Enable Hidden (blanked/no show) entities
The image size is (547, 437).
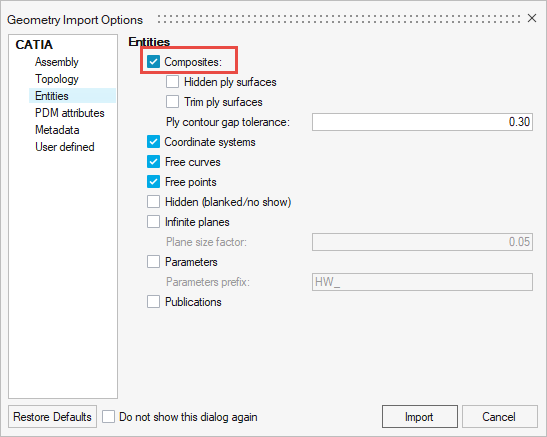(153, 202)
